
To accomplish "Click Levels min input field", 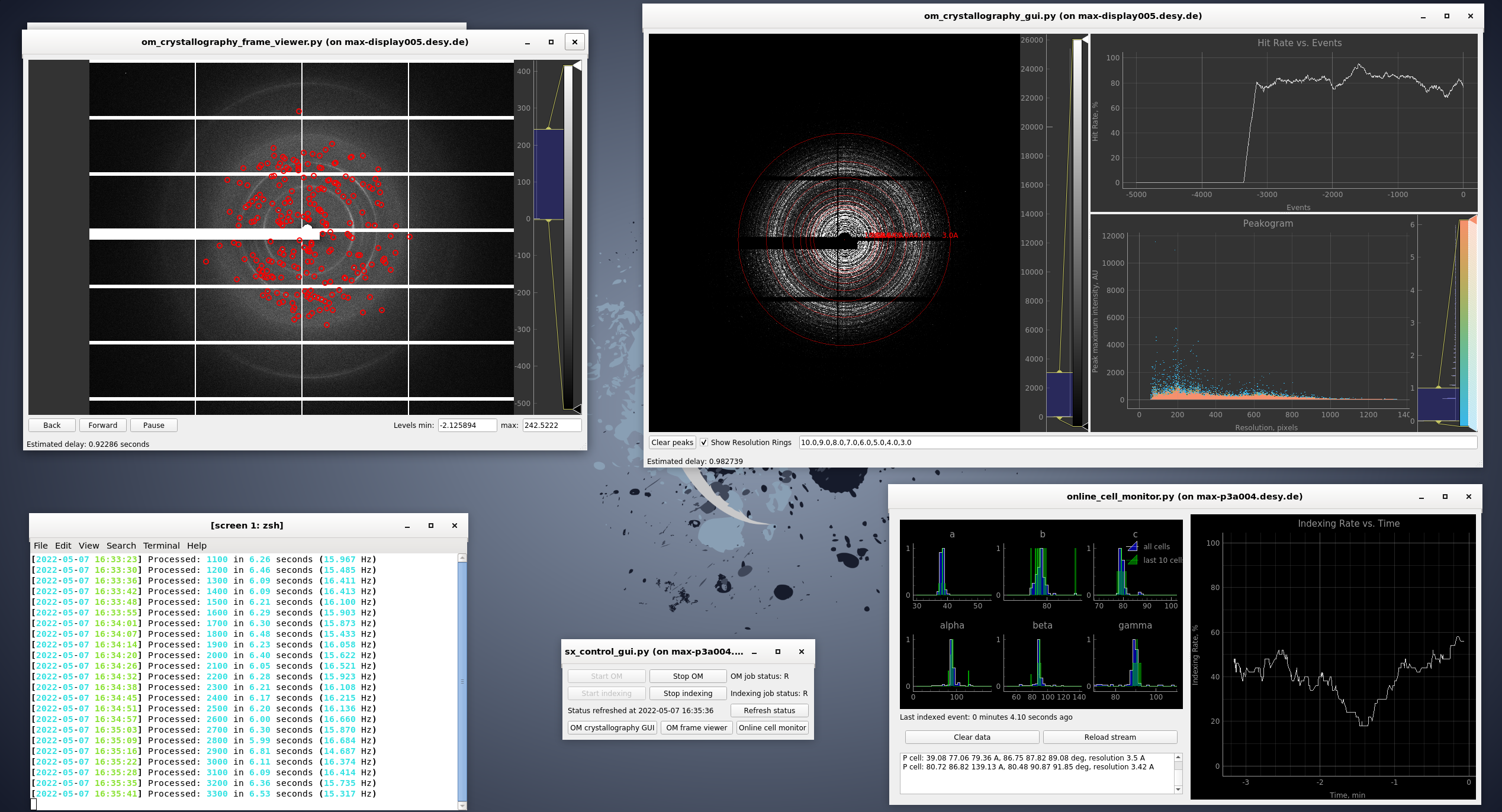I will pos(467,425).
